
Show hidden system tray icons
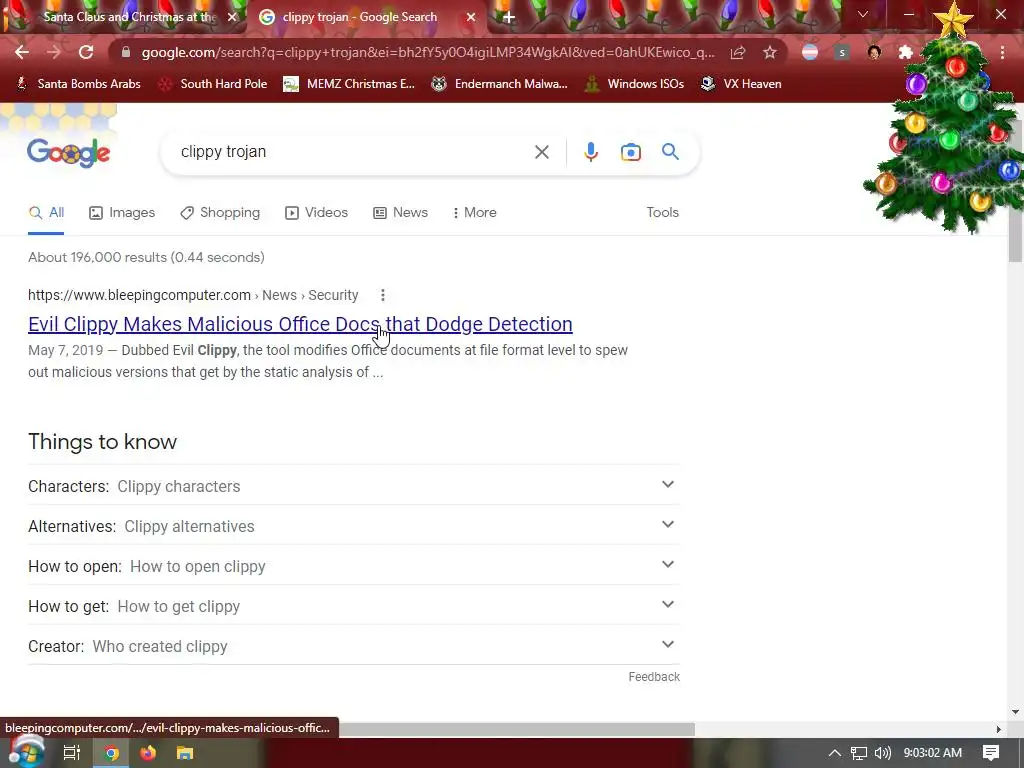click(x=835, y=753)
